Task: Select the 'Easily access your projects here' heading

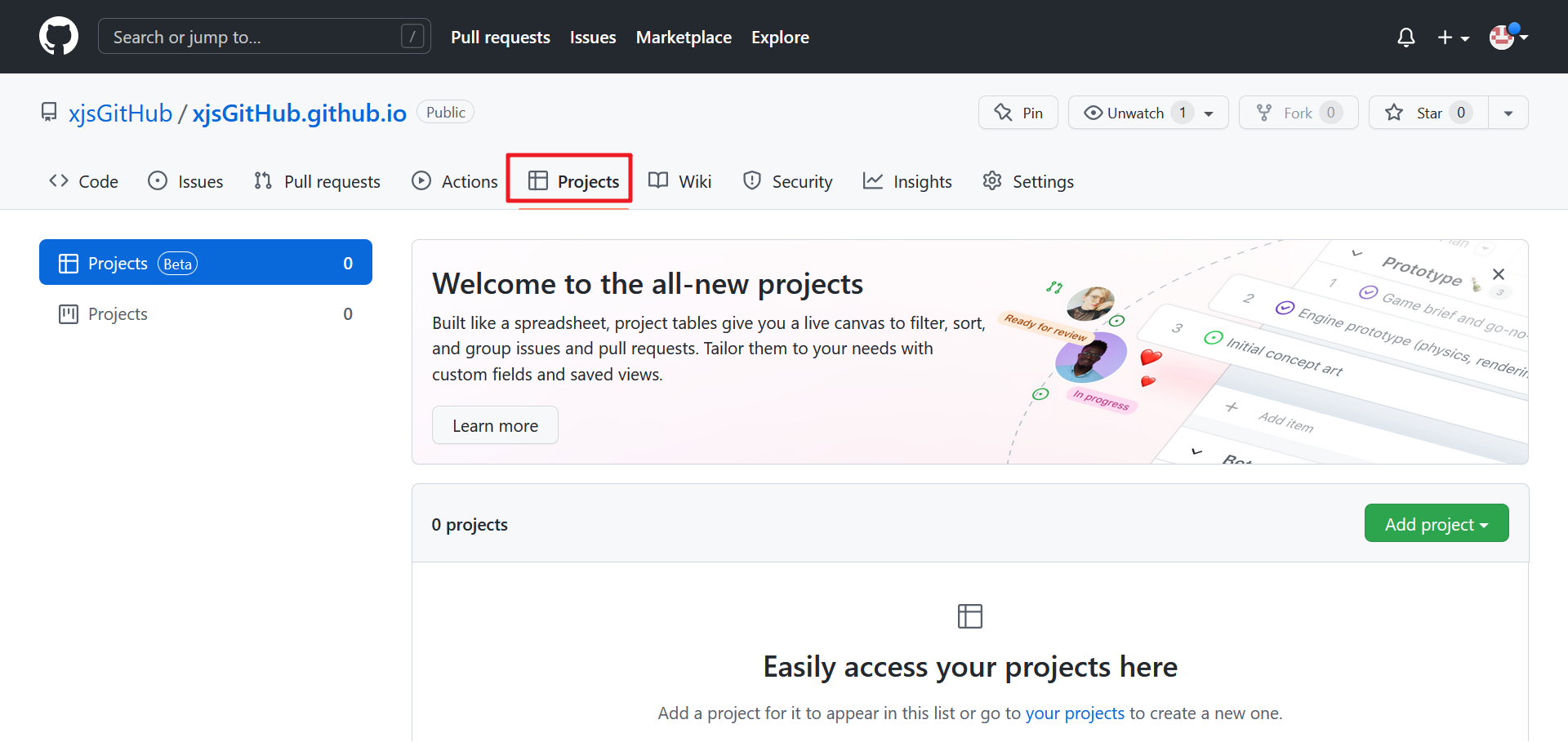Action: point(970,667)
